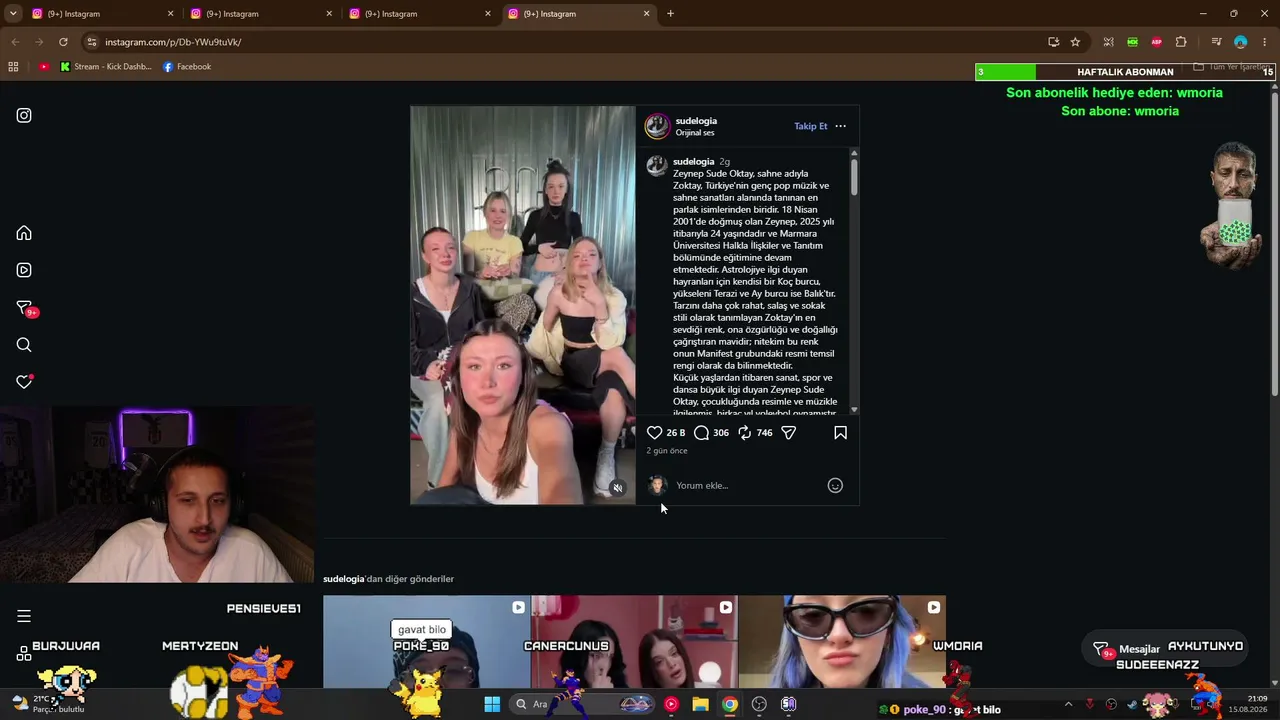Open middle related post thumbnail
Viewport: 1280px width, 720px height.
tap(634, 642)
